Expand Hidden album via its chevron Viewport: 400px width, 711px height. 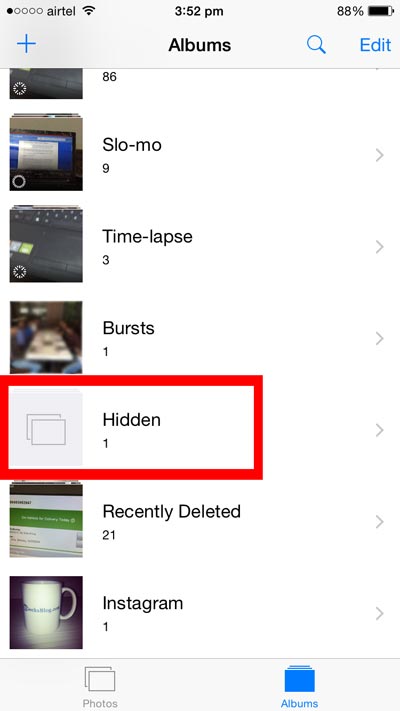click(380, 430)
